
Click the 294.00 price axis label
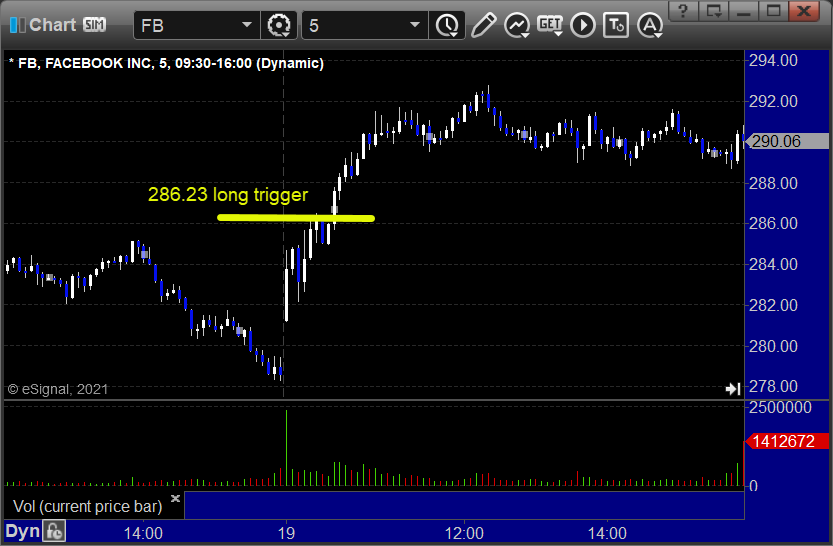[773, 61]
